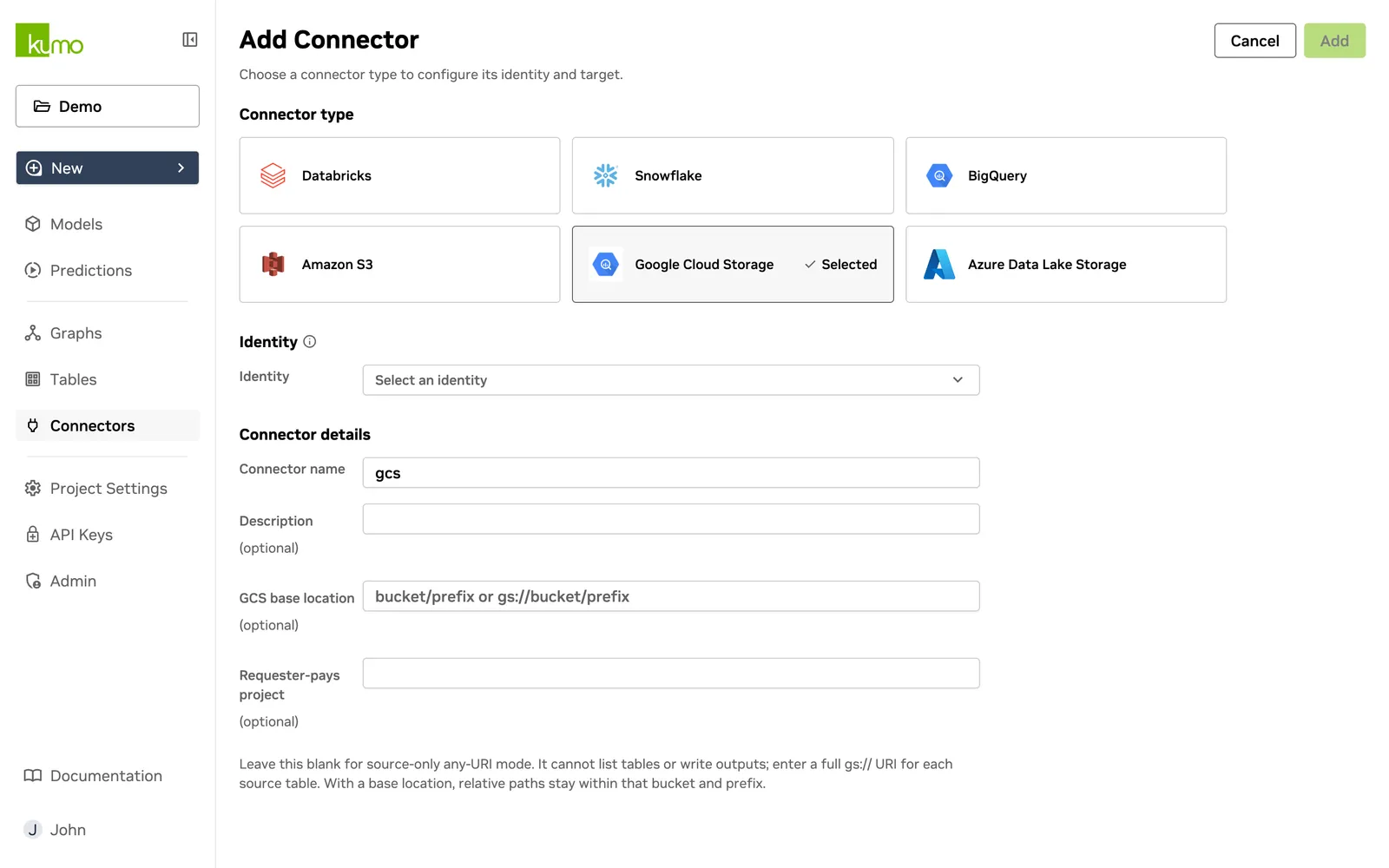
Task: Click the Models cube icon
Action: (33, 224)
